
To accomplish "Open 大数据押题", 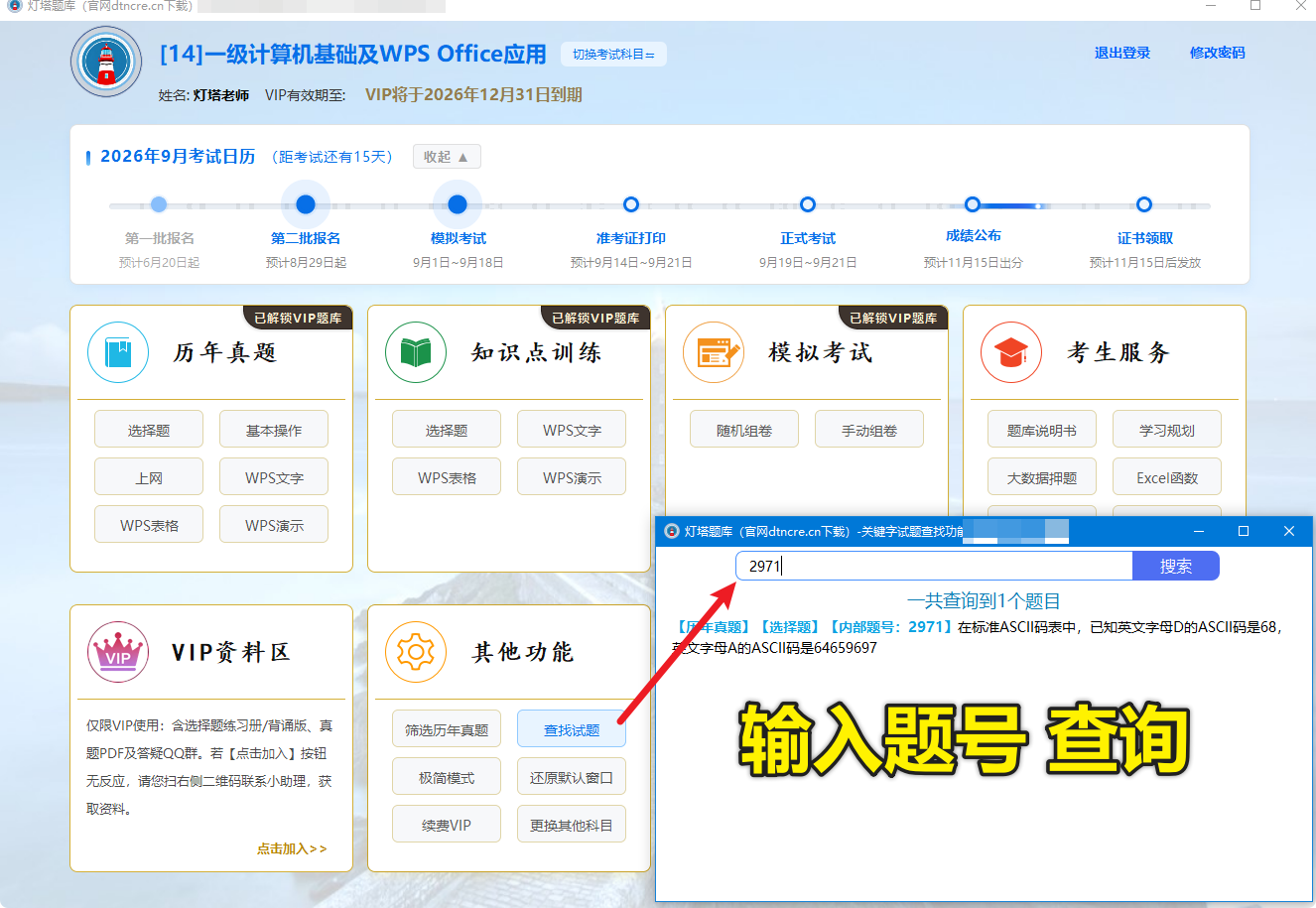I will pos(1042,477).
